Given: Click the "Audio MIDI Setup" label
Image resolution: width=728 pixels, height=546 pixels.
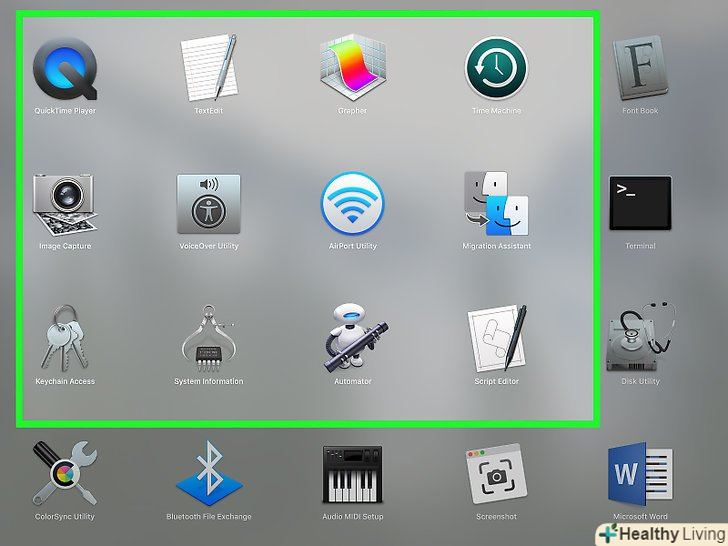Looking at the screenshot, I should coord(353,516).
